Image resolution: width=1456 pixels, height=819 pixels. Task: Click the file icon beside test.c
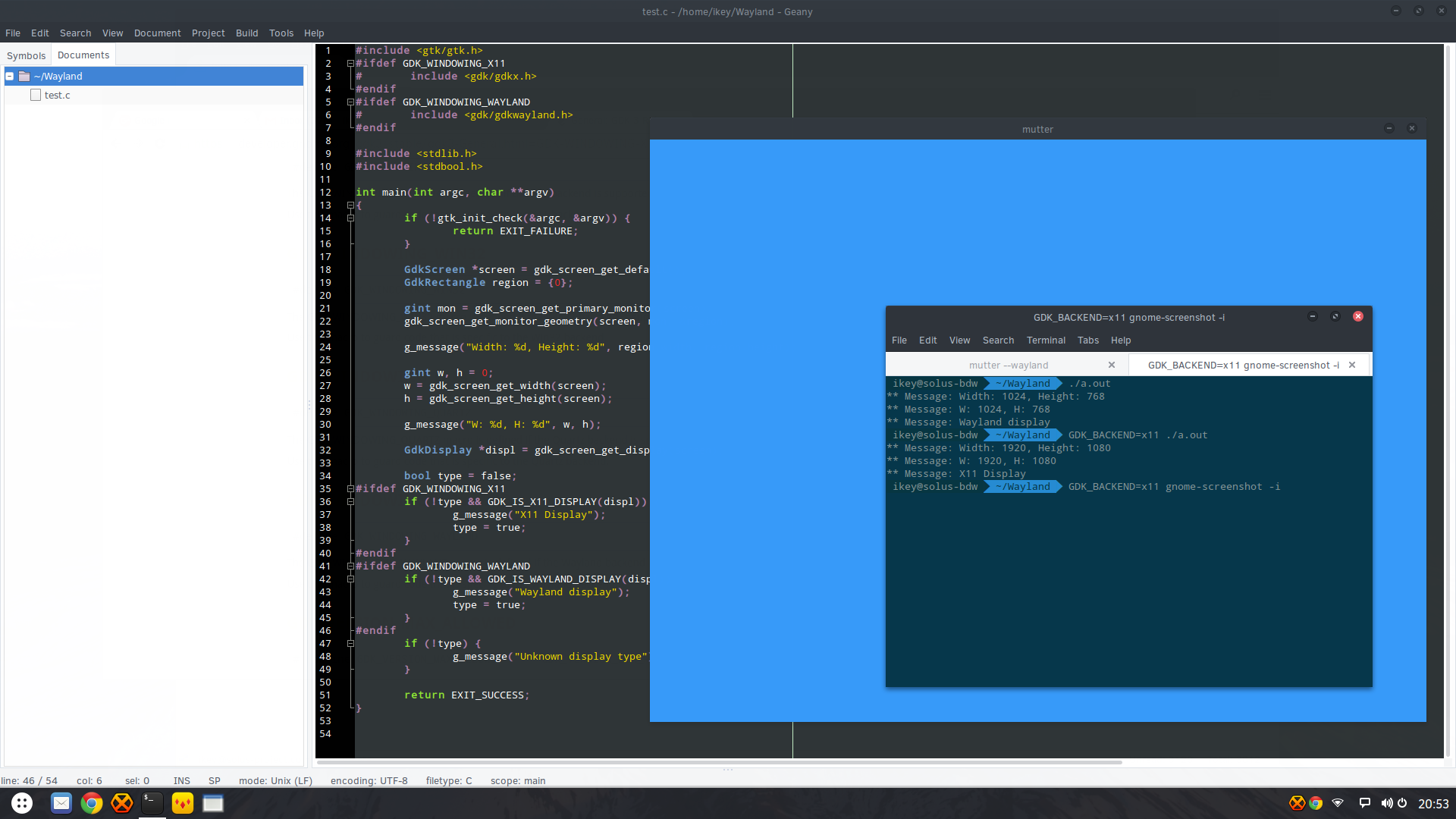pos(36,96)
